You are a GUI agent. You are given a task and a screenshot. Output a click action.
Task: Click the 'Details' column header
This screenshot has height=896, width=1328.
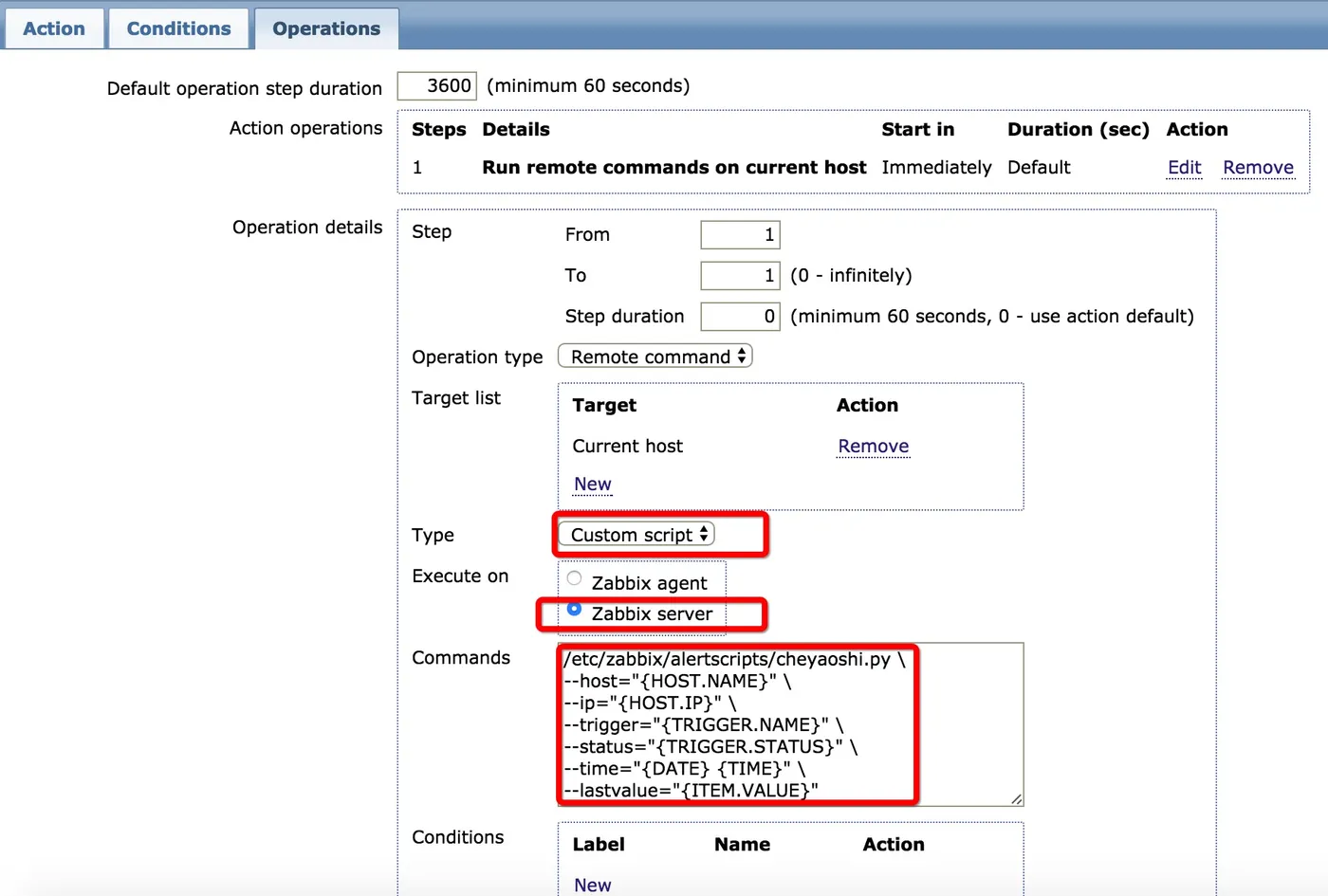pos(516,130)
